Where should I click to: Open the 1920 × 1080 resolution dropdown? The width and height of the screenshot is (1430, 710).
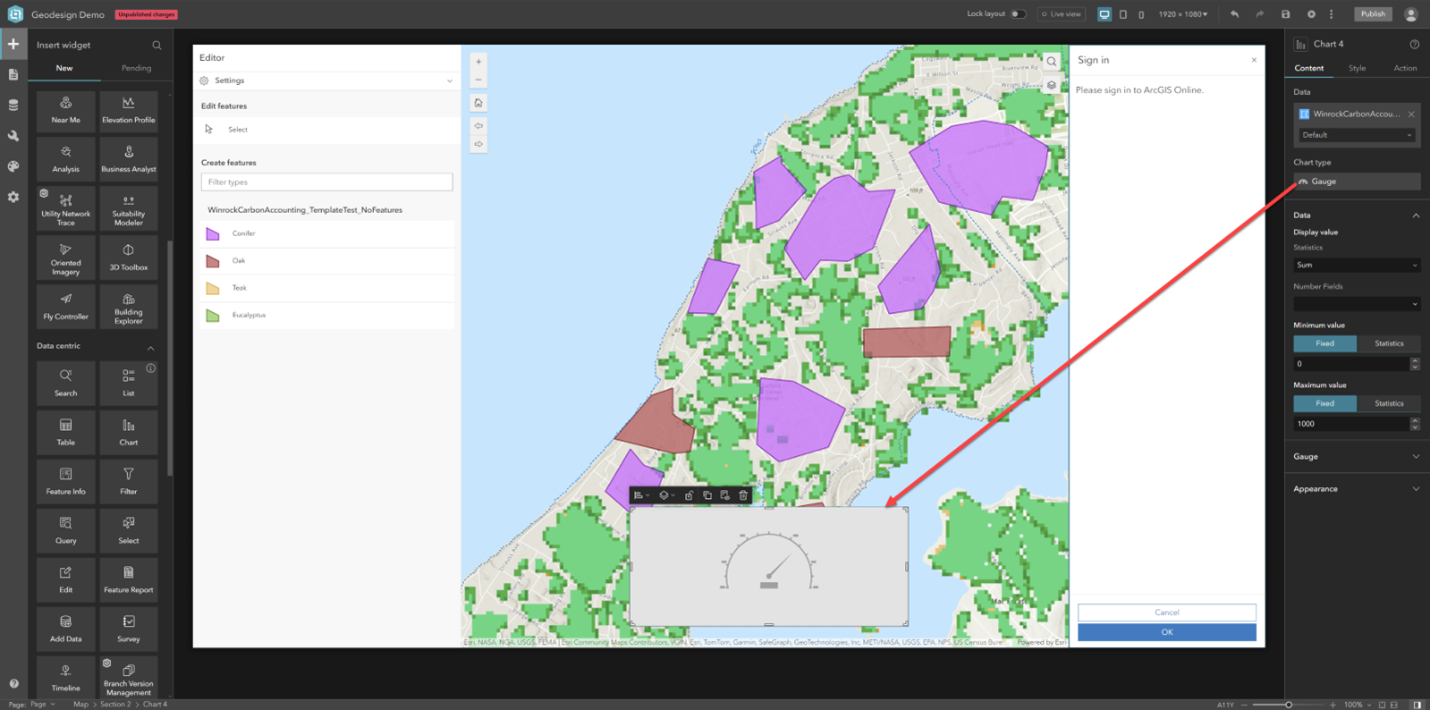click(1183, 14)
